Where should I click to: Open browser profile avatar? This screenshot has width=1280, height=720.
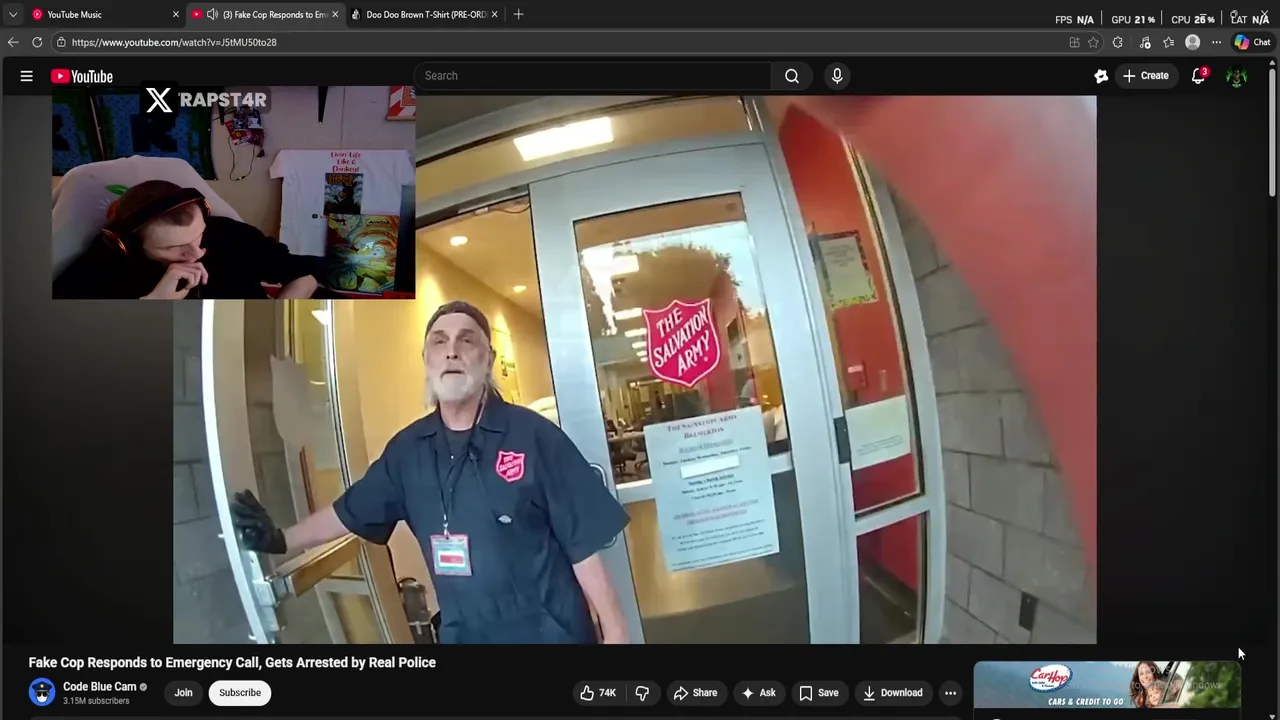(1192, 42)
